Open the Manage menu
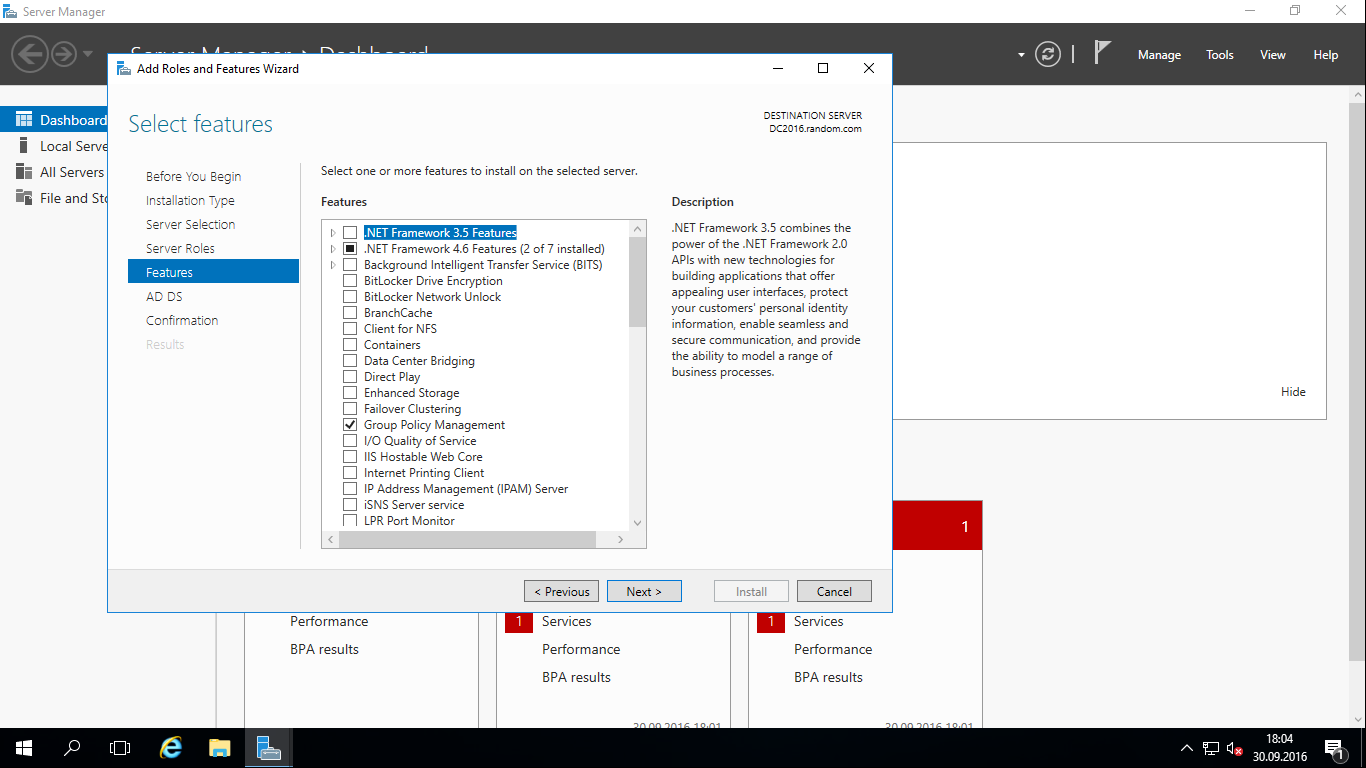Screen dimensions: 1366x768 click(1159, 55)
